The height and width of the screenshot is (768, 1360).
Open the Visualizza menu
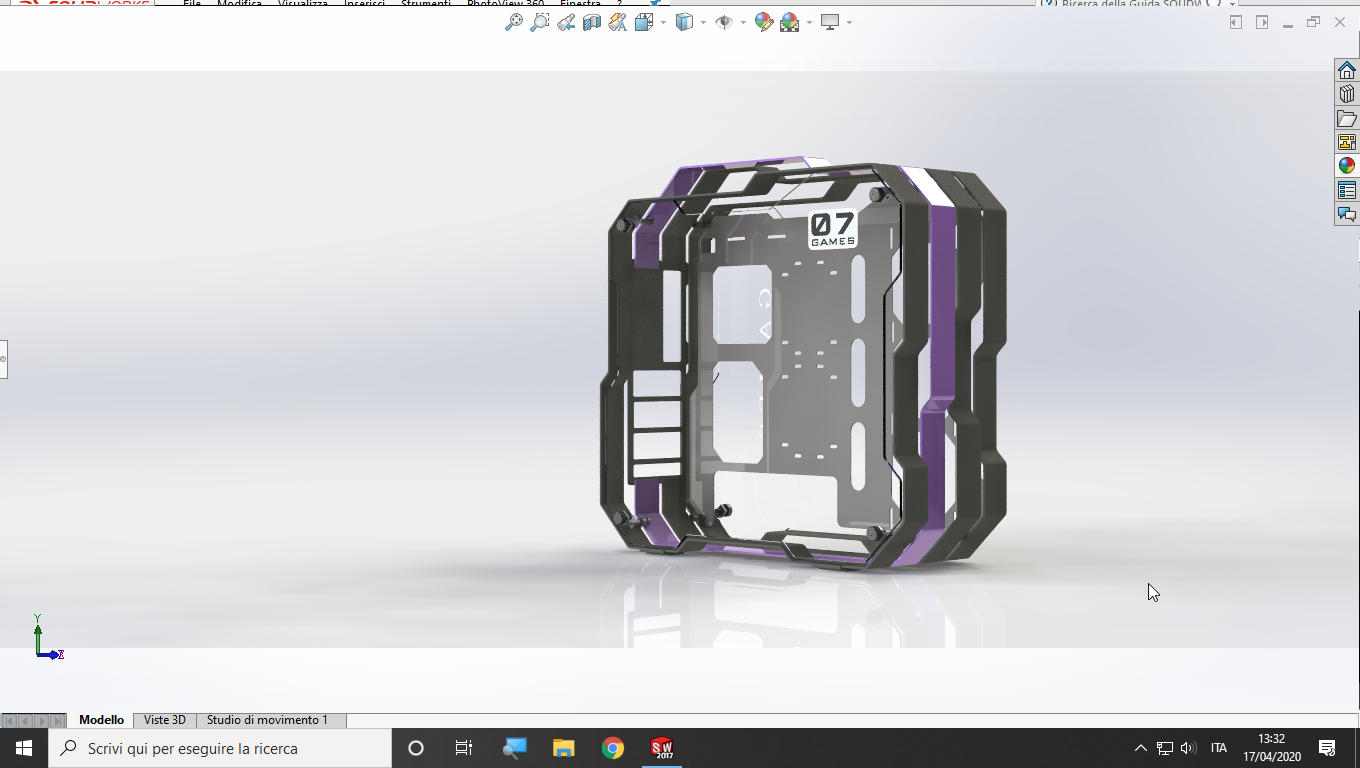coord(303,4)
